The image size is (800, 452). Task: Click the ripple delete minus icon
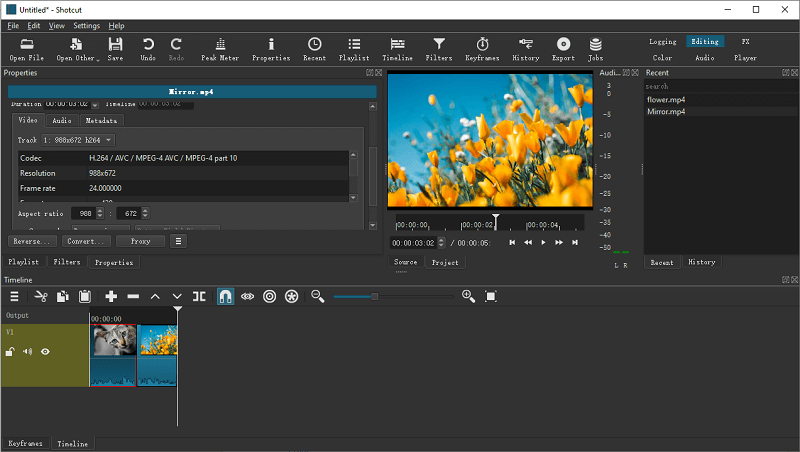pos(133,296)
